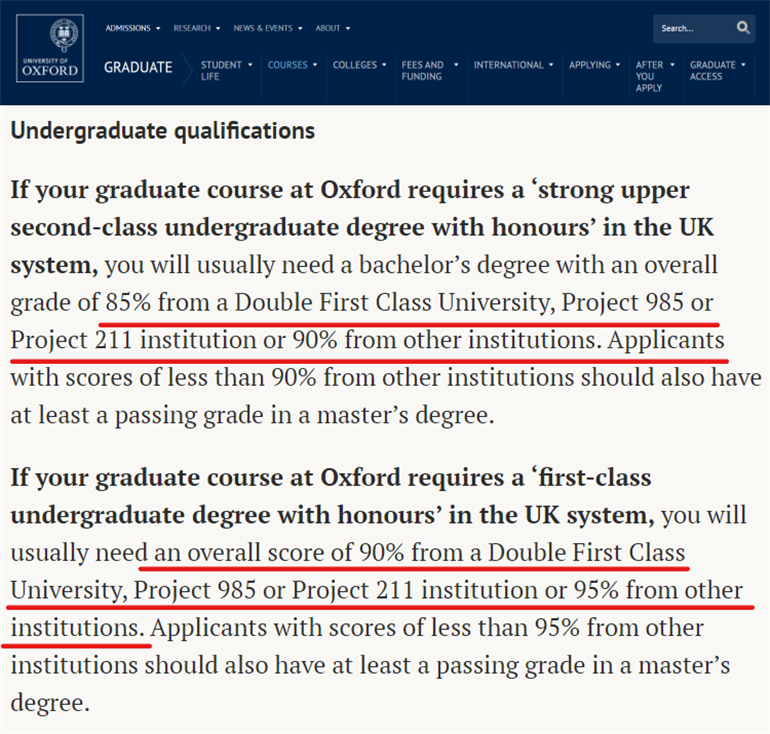Open the Graduate Access tab
Image resolution: width=770 pixels, height=734 pixels.
tap(712, 70)
